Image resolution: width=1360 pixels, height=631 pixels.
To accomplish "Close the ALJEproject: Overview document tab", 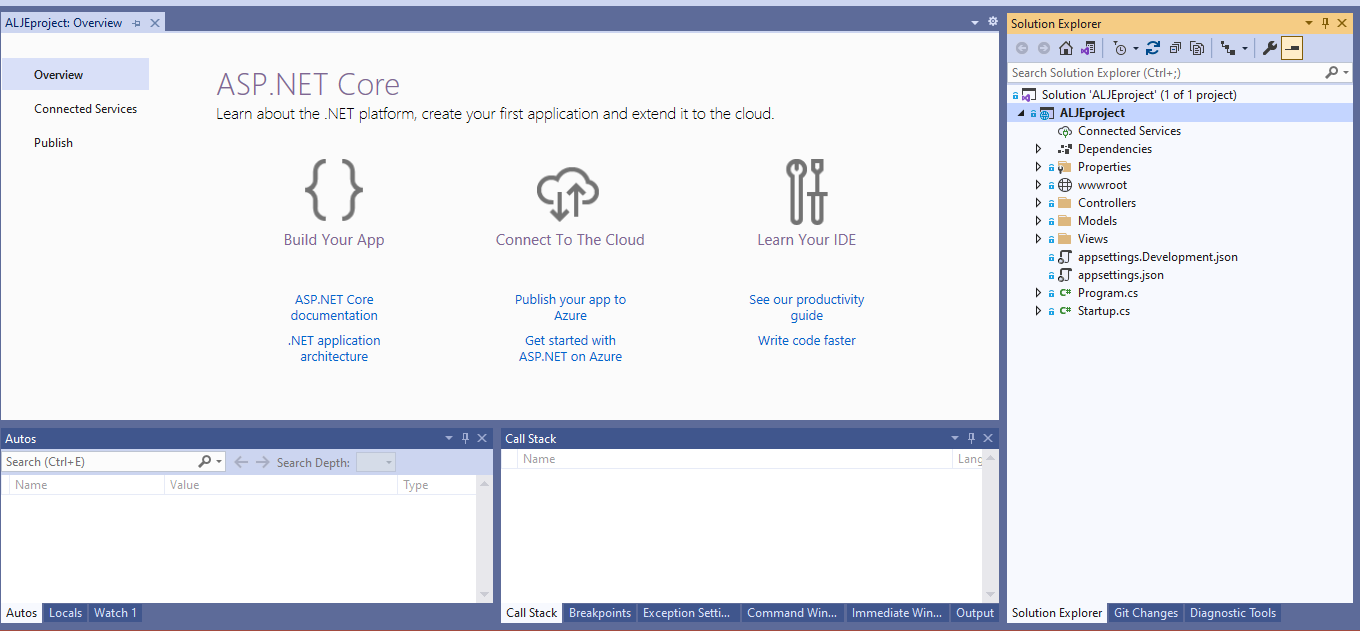I will [155, 23].
